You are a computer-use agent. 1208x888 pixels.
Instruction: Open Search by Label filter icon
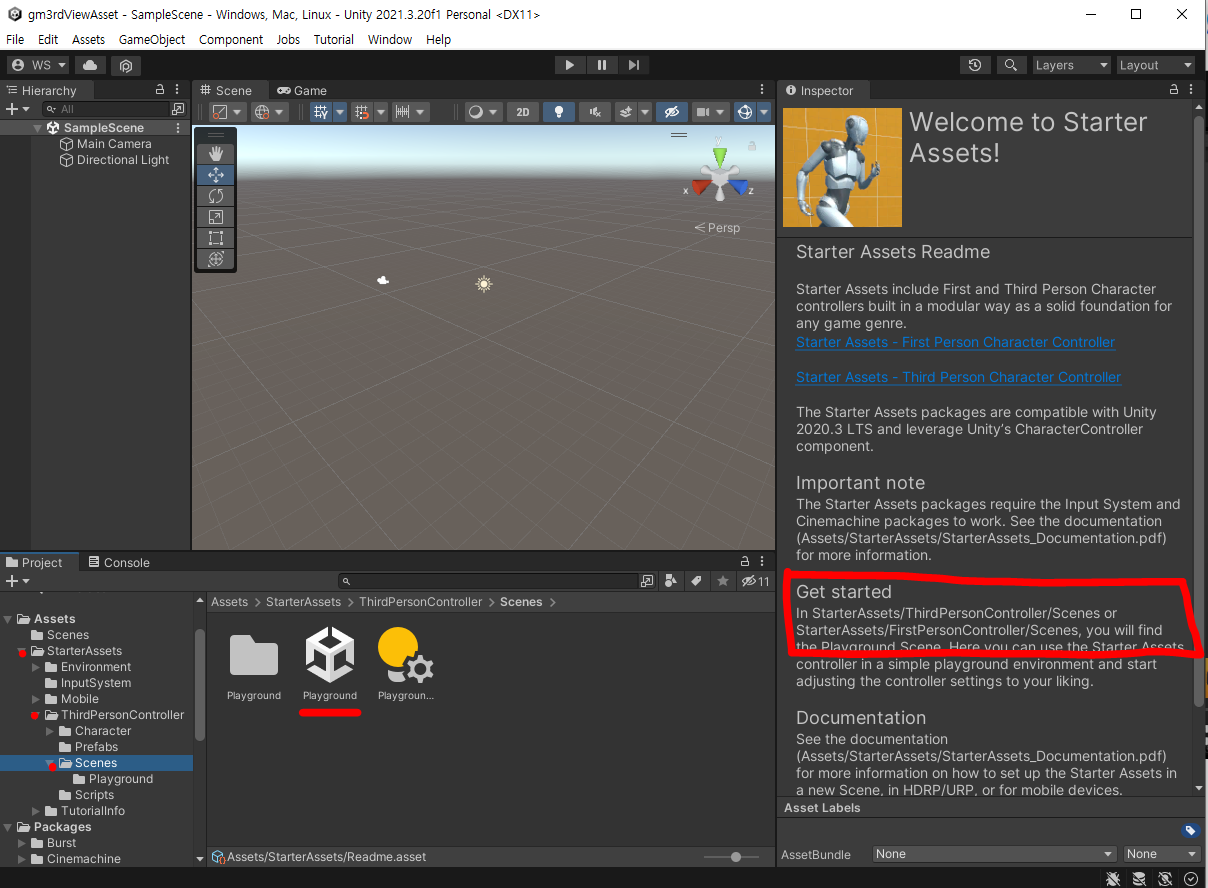point(697,581)
